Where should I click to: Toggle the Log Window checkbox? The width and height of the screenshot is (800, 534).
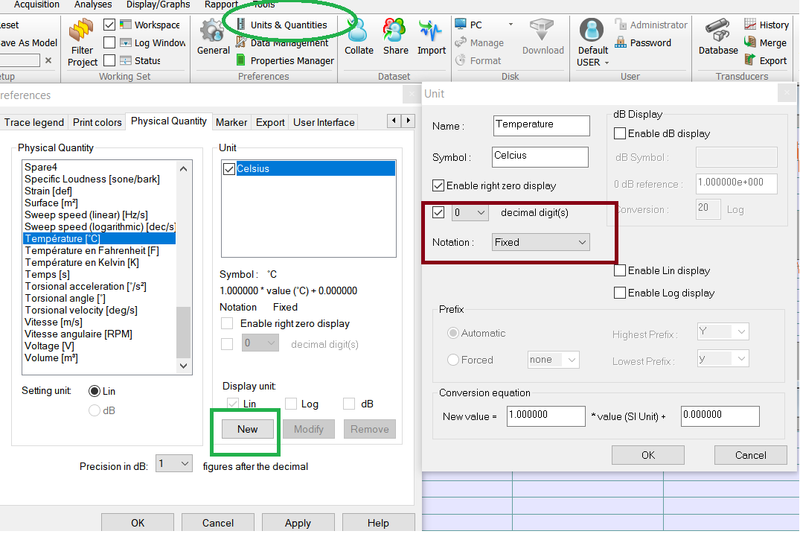[109, 43]
